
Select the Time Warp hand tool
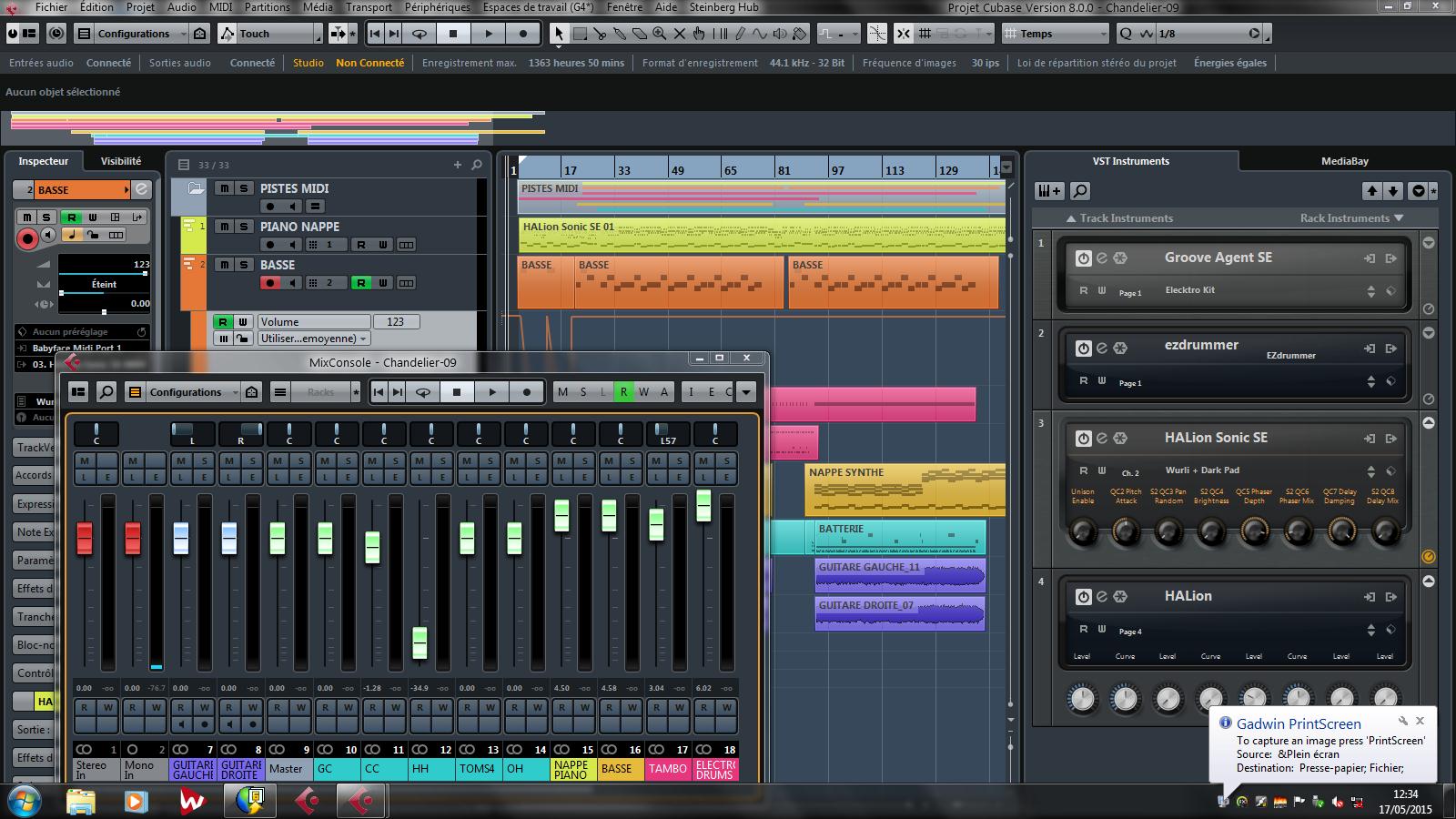coord(699,34)
